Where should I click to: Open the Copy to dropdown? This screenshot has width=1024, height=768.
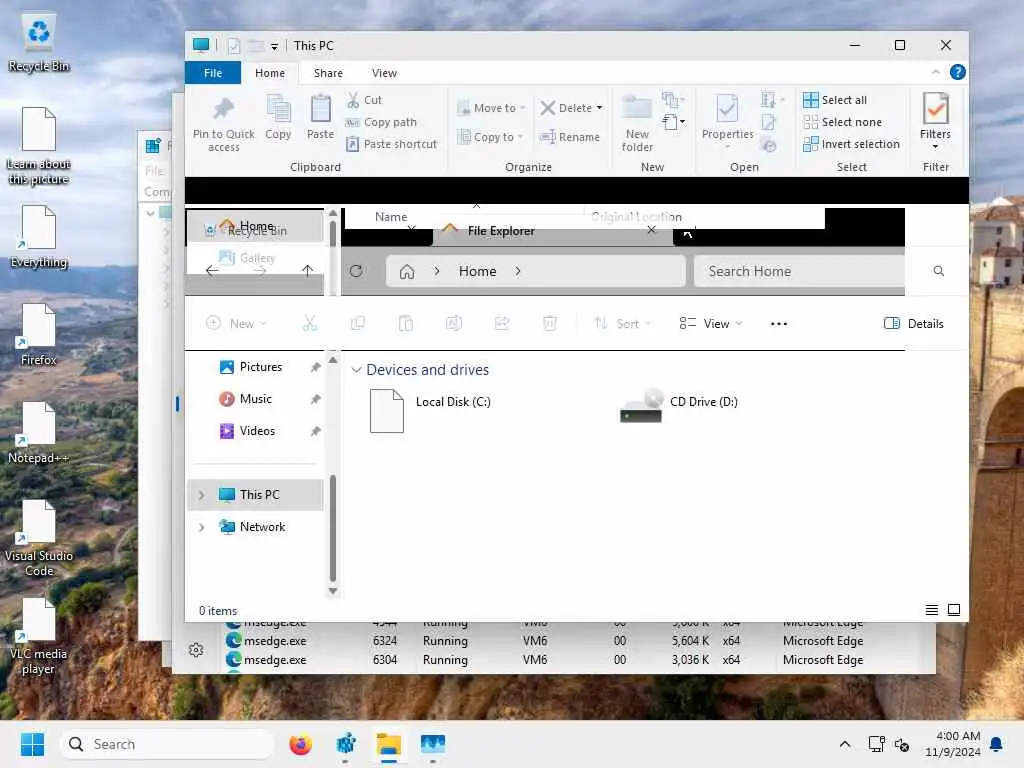(490, 137)
